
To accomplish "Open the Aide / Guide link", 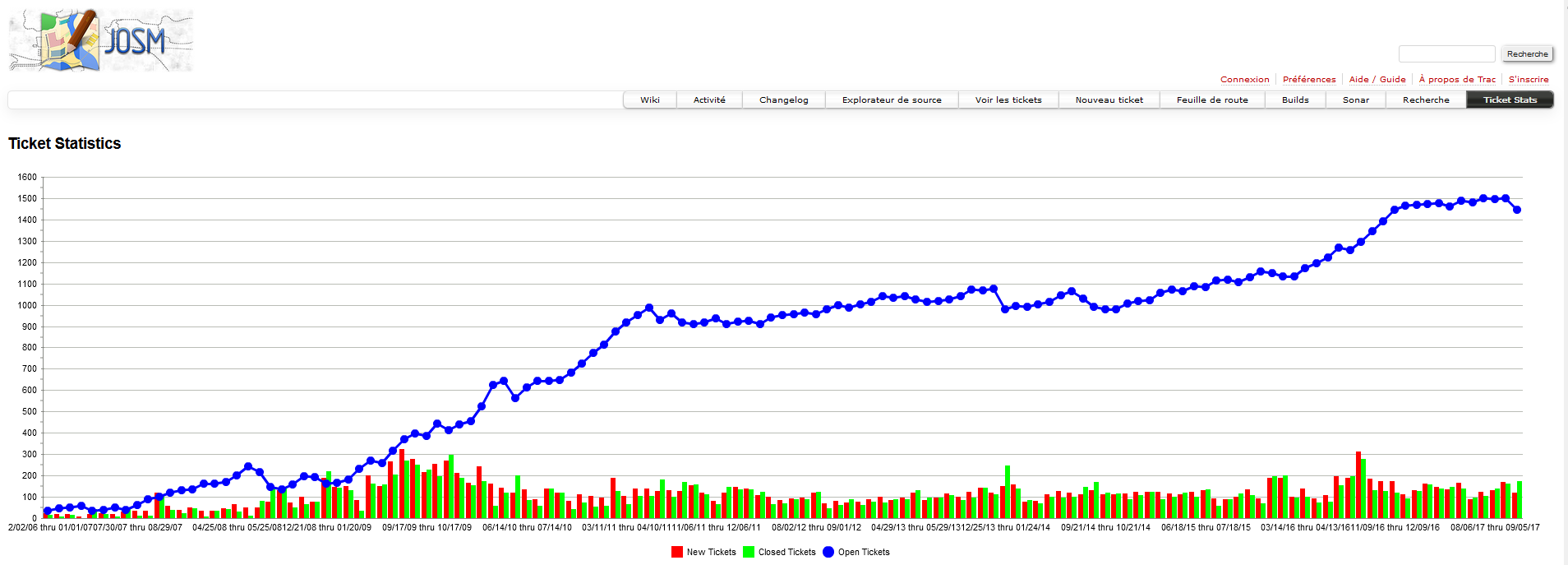I will pyautogui.click(x=1377, y=80).
